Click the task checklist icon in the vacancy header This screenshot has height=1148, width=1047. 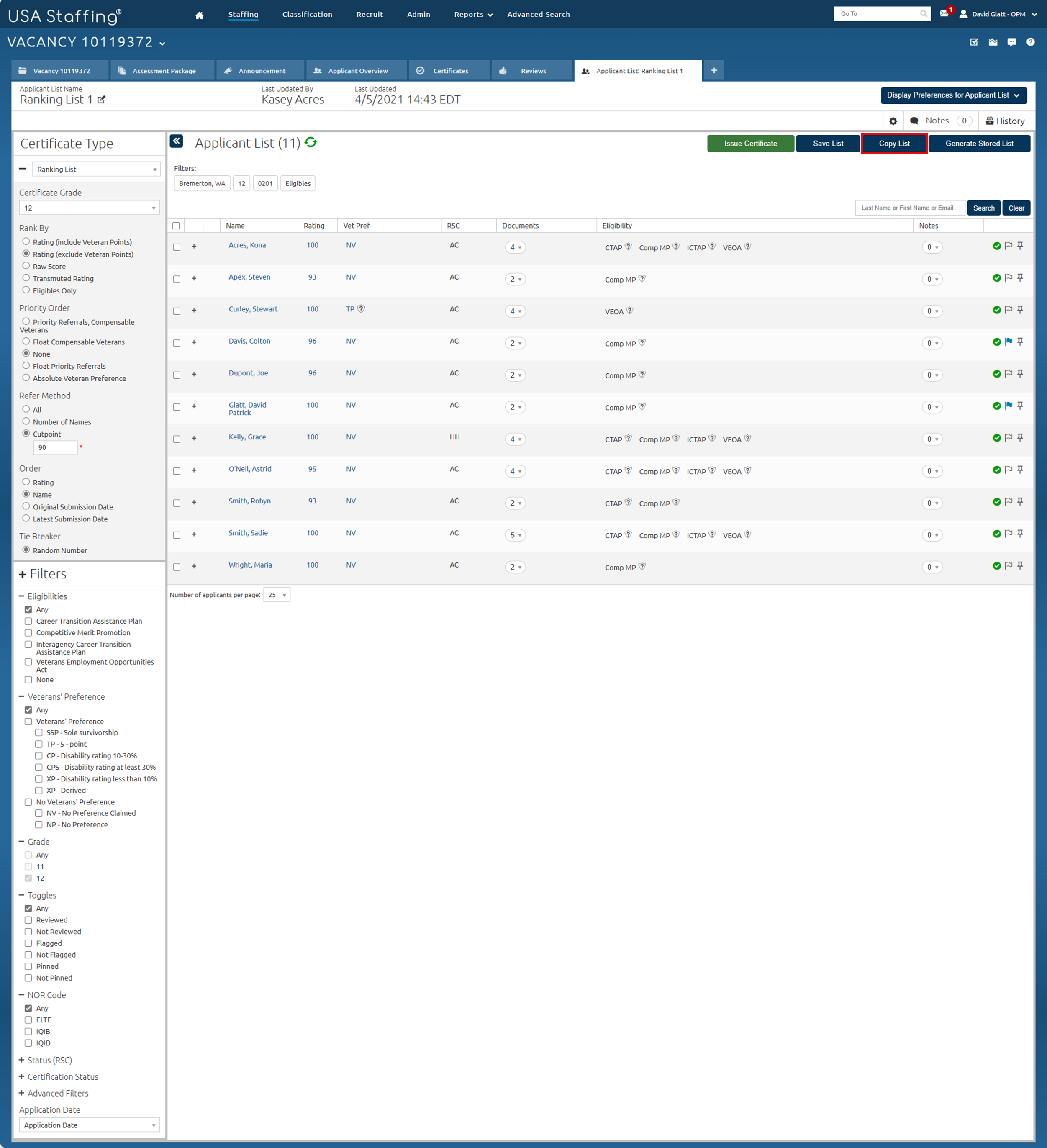tap(974, 42)
